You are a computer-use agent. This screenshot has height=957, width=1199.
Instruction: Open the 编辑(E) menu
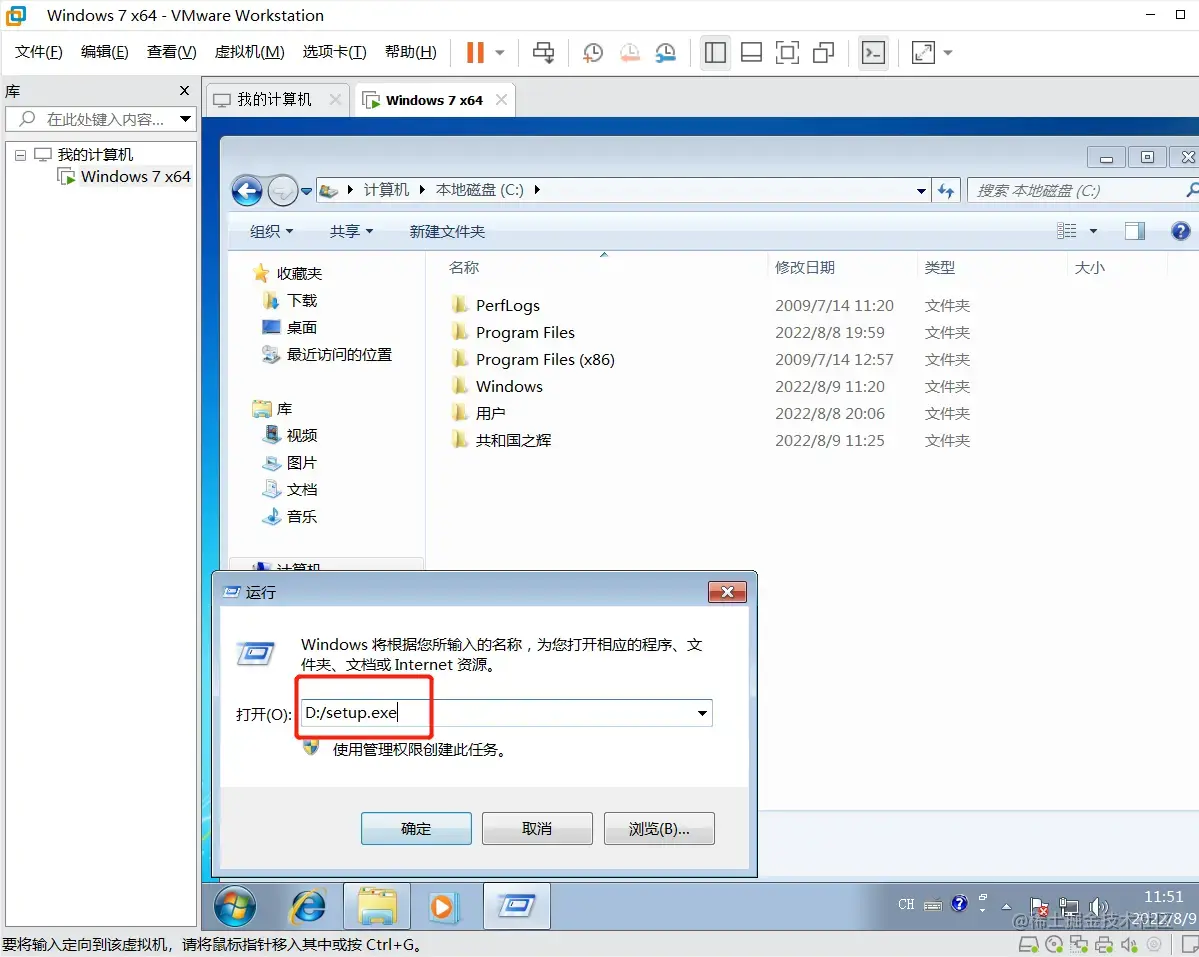click(x=104, y=52)
